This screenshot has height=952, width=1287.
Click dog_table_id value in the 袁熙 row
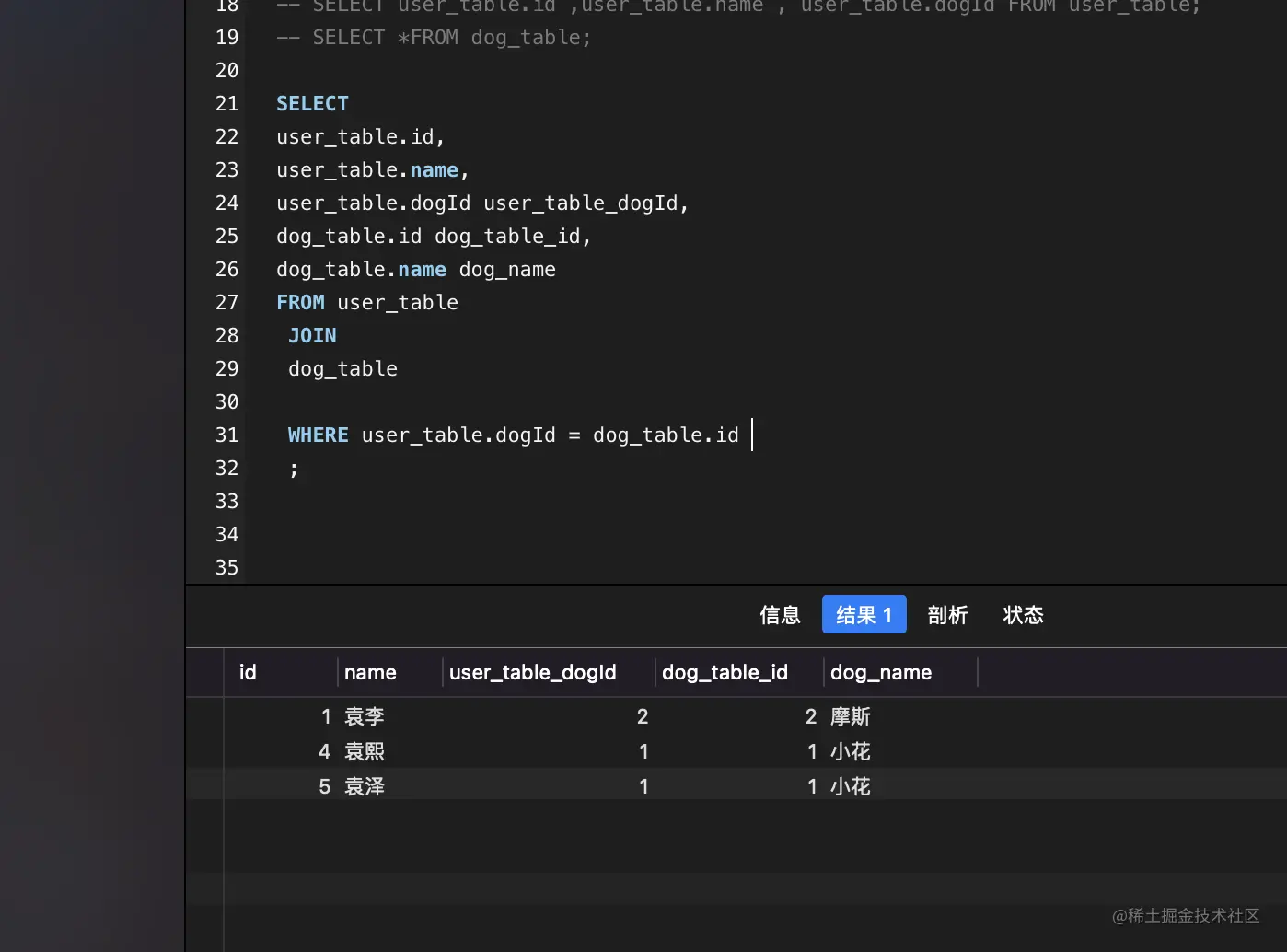(812, 751)
